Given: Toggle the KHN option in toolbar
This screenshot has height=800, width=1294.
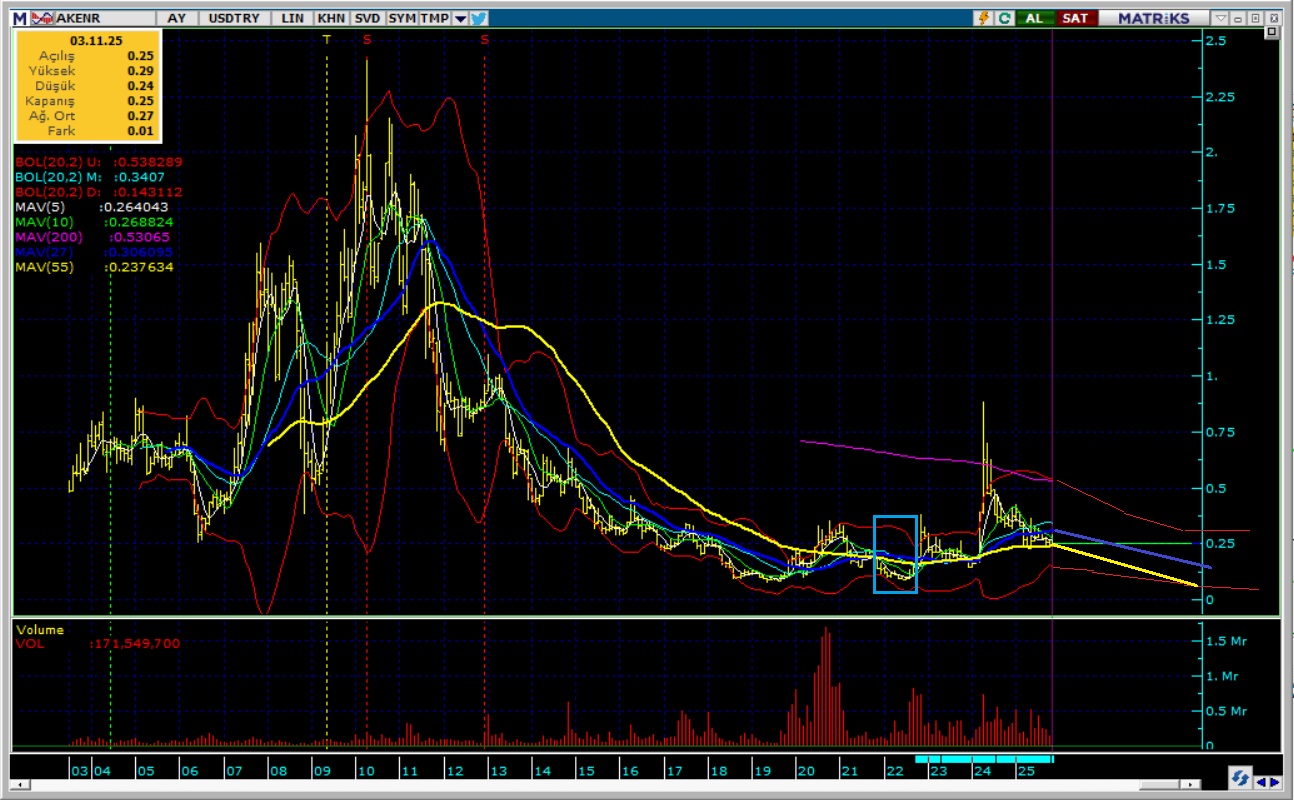Looking at the screenshot, I should (329, 18).
